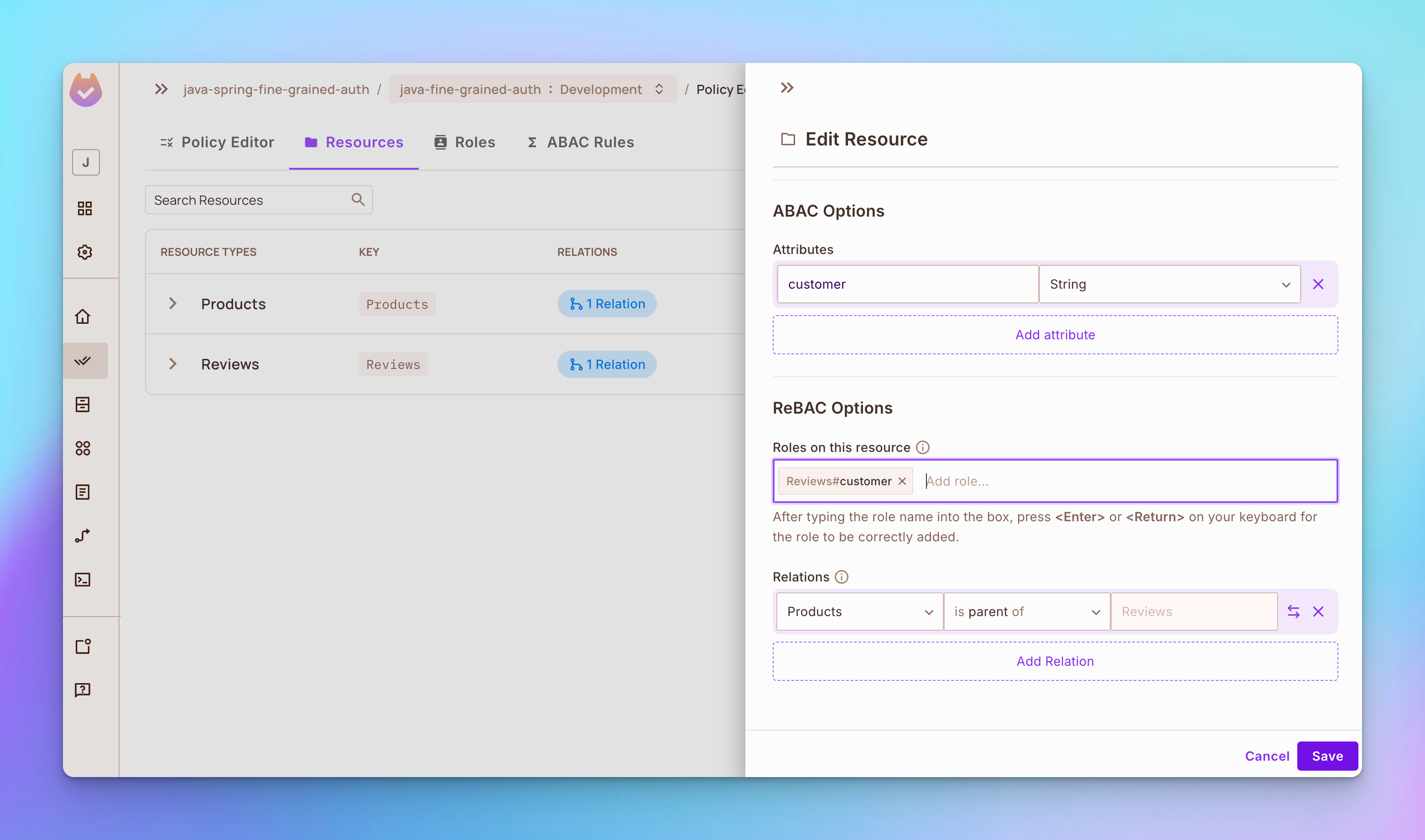1425x840 pixels.
Task: Expand the Products resource row
Action: 173,304
